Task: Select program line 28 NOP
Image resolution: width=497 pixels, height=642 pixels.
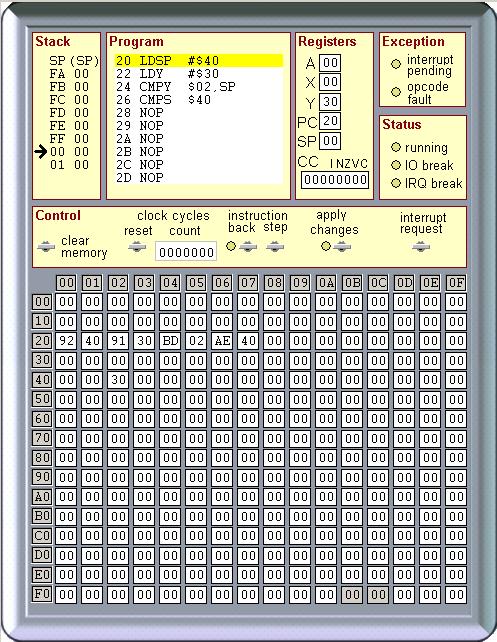Action: point(199,113)
